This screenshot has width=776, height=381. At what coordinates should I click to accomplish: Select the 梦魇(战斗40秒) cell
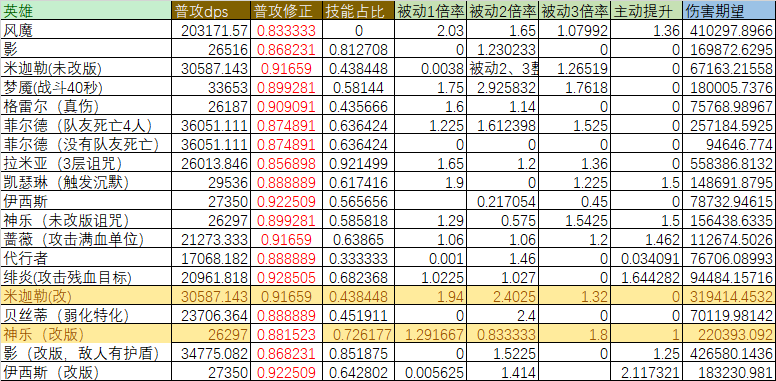click(x=86, y=88)
